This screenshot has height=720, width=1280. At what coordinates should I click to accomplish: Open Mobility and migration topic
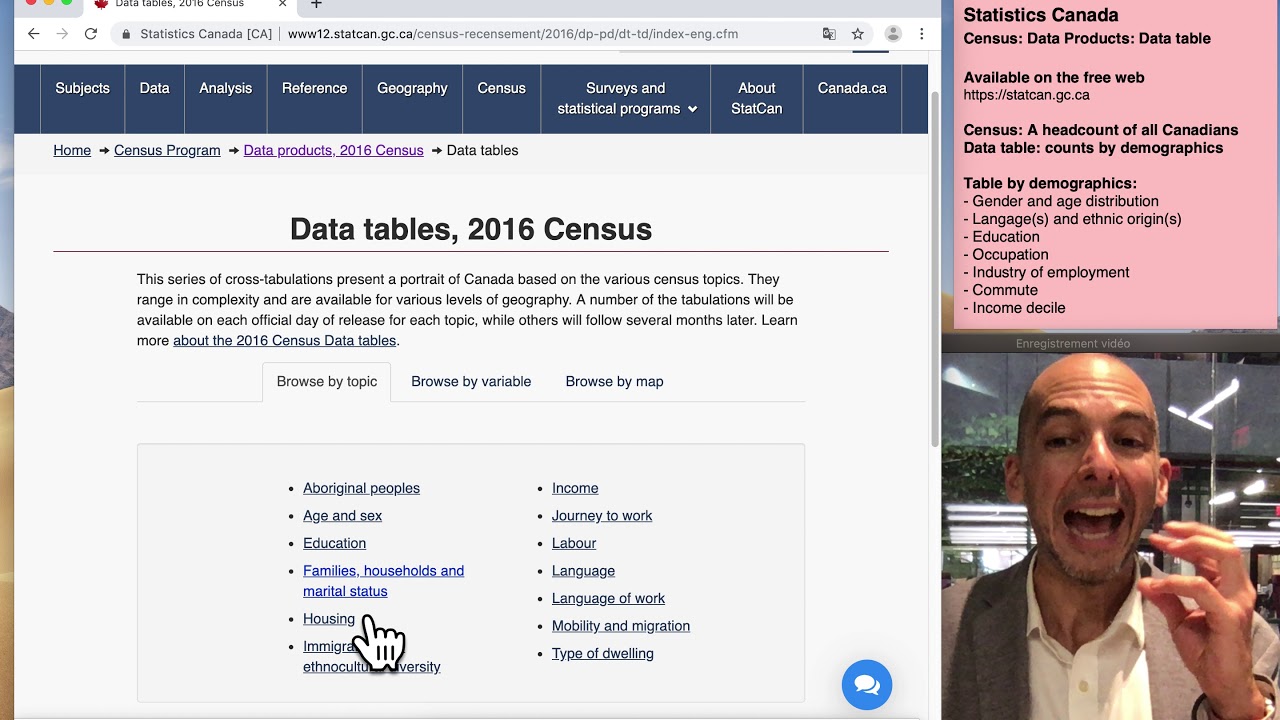click(x=621, y=626)
